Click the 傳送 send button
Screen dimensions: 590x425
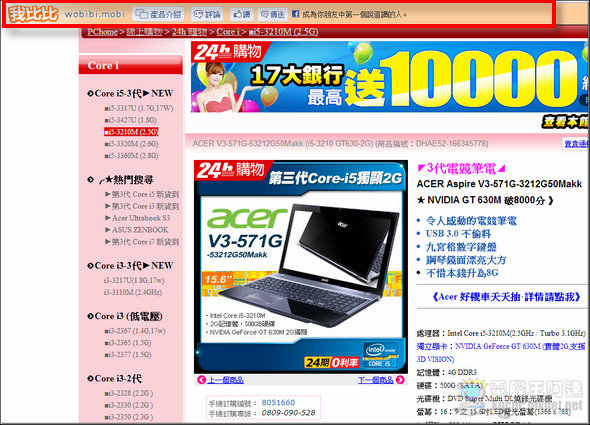click(273, 14)
